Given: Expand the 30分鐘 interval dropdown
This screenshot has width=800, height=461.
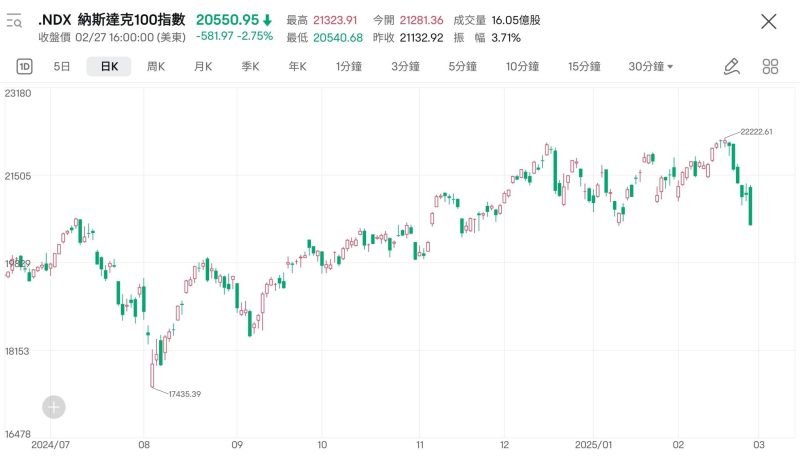Looking at the screenshot, I should (x=651, y=67).
